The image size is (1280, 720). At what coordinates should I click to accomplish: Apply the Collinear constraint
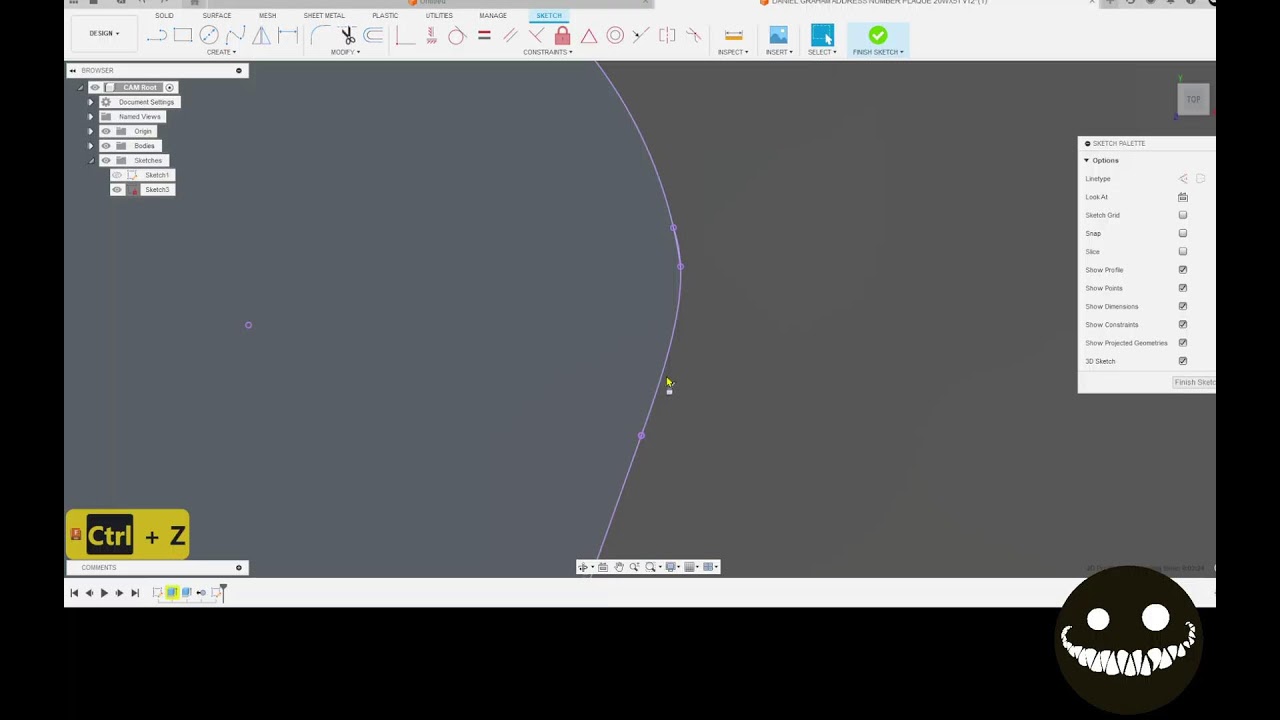641,36
